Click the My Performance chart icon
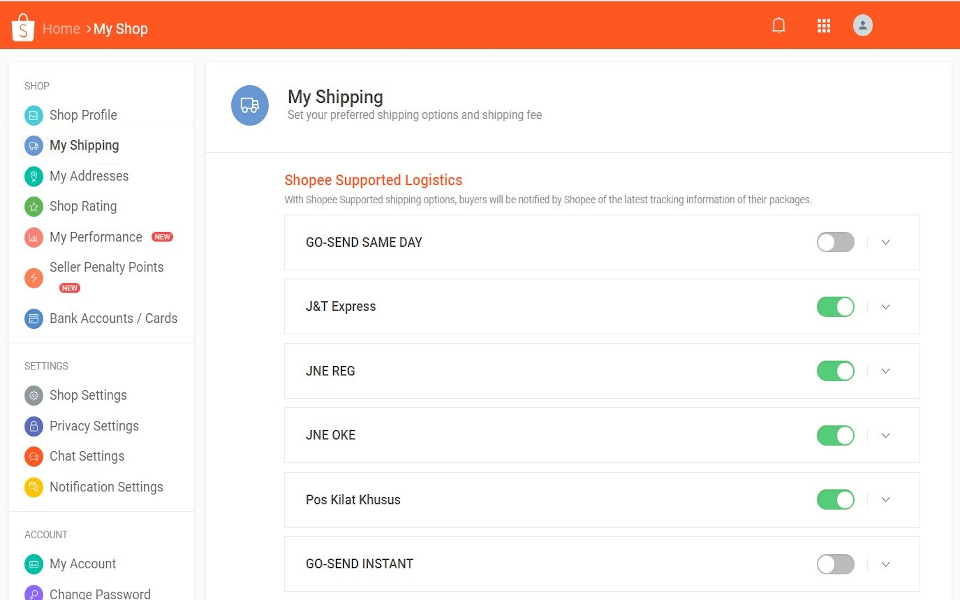The height and width of the screenshot is (600, 960). (x=34, y=237)
